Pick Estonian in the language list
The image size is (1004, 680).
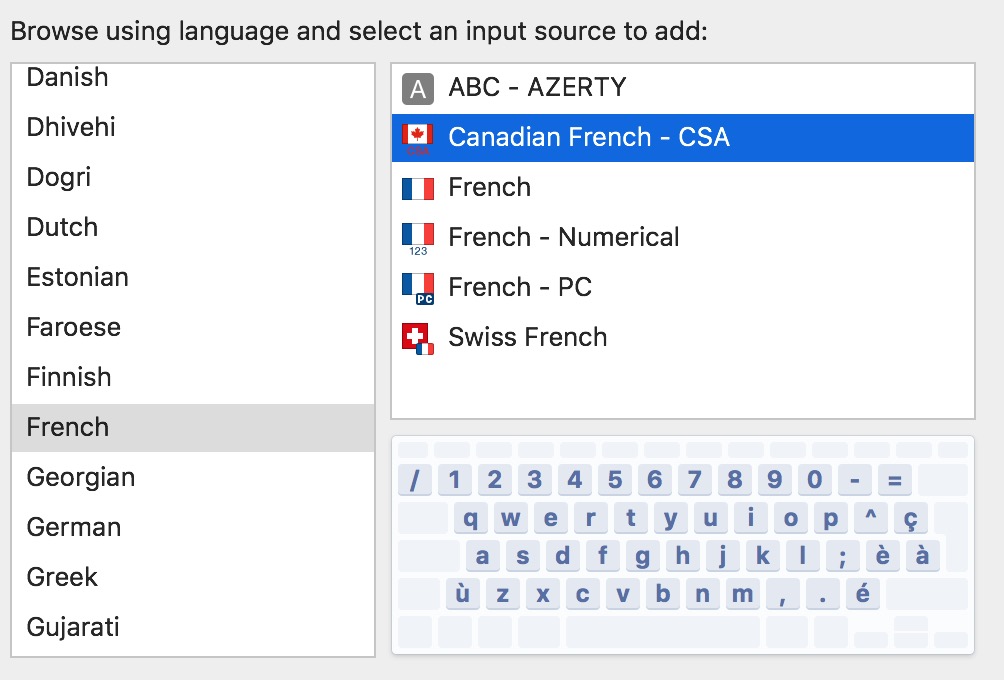coord(78,277)
